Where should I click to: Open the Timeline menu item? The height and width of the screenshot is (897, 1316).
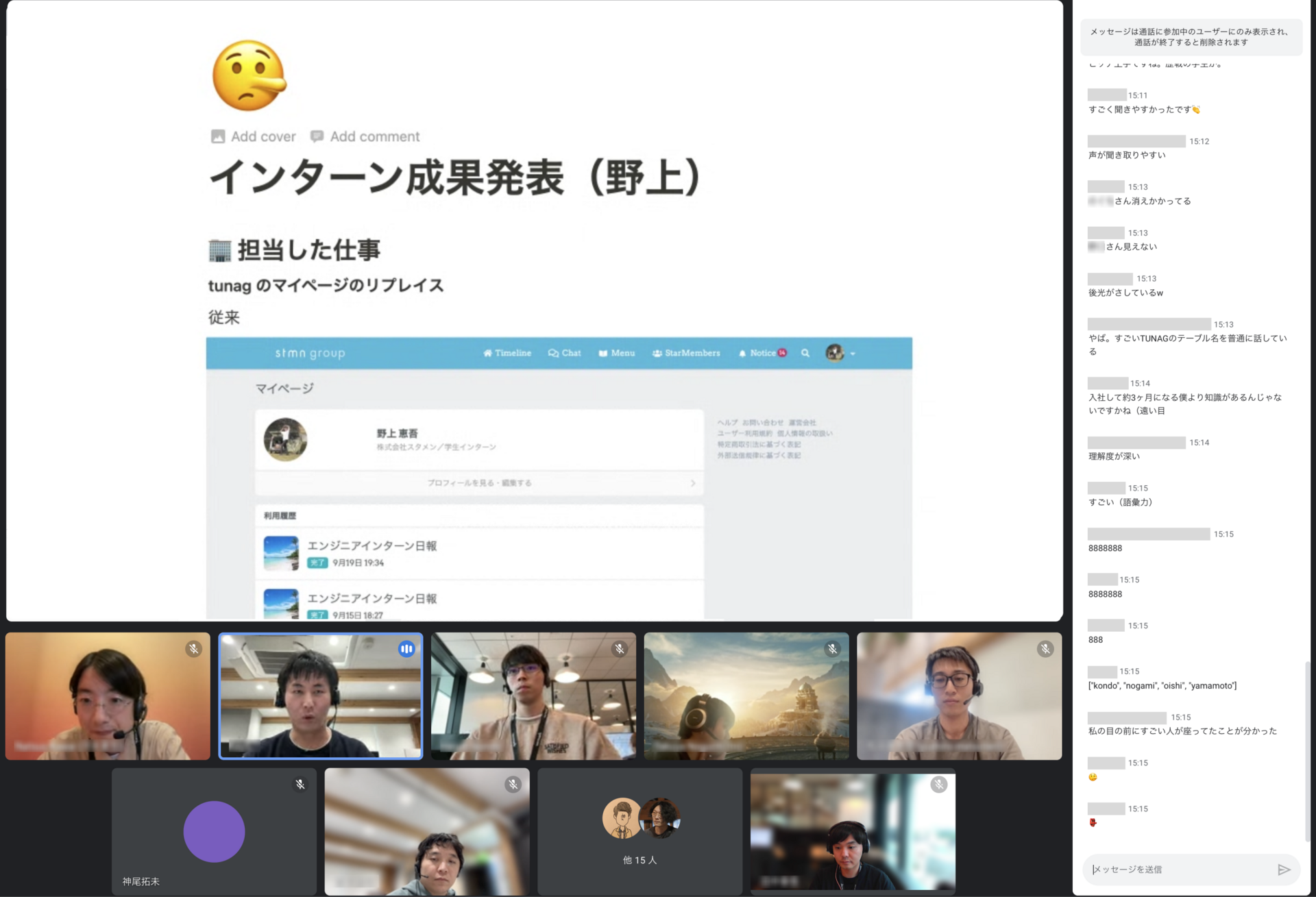(507, 353)
